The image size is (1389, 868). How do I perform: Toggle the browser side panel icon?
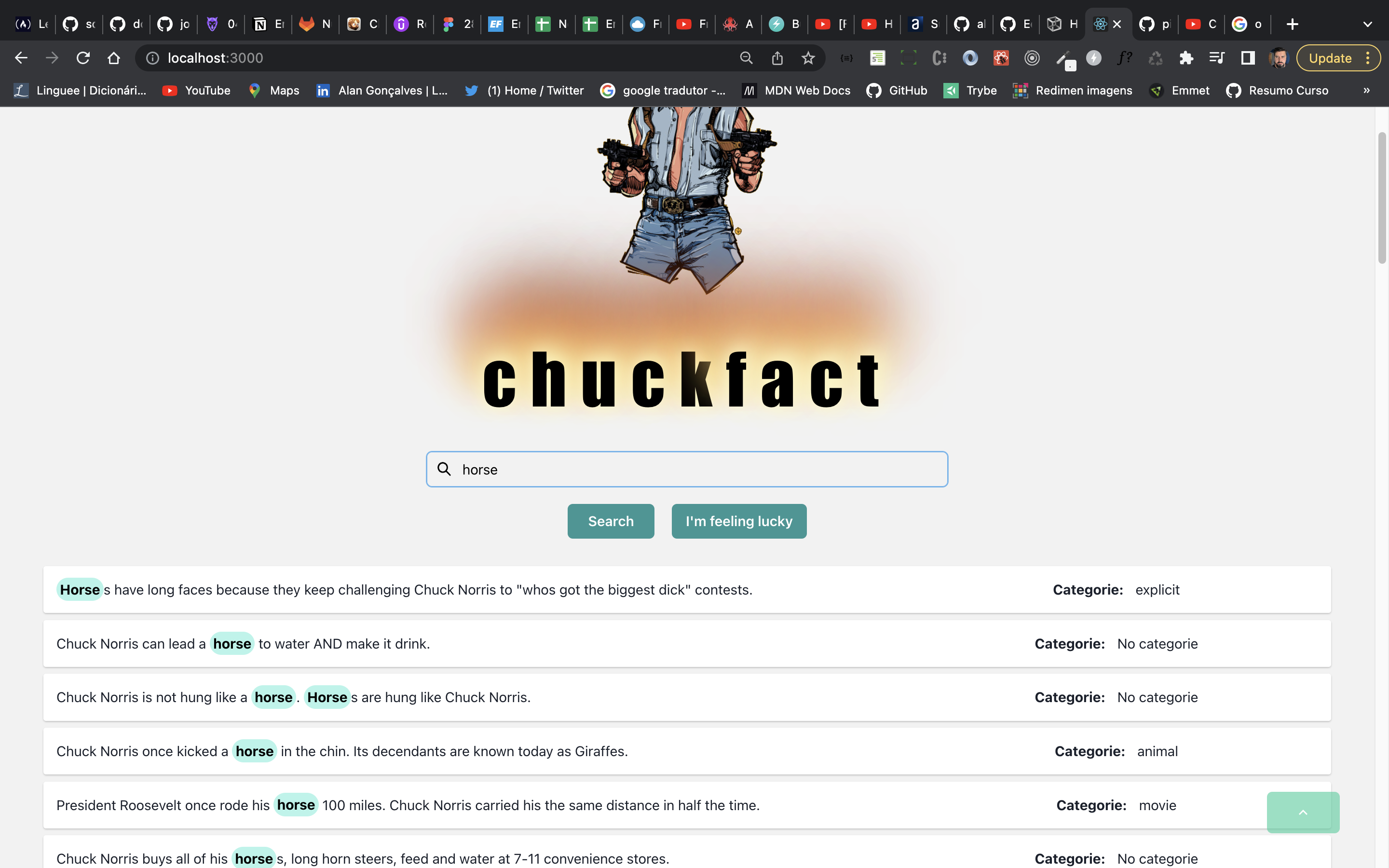[1248, 58]
